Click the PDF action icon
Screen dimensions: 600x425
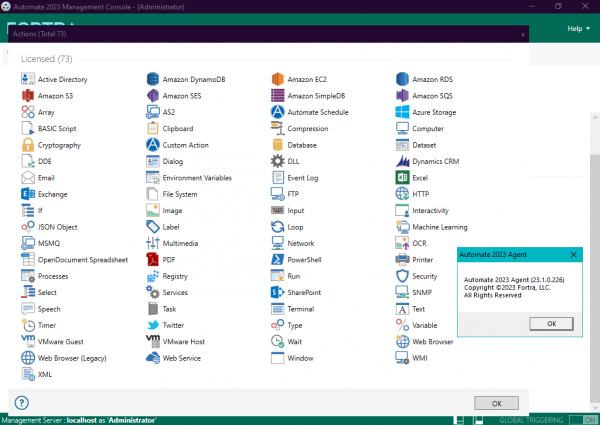(153, 259)
